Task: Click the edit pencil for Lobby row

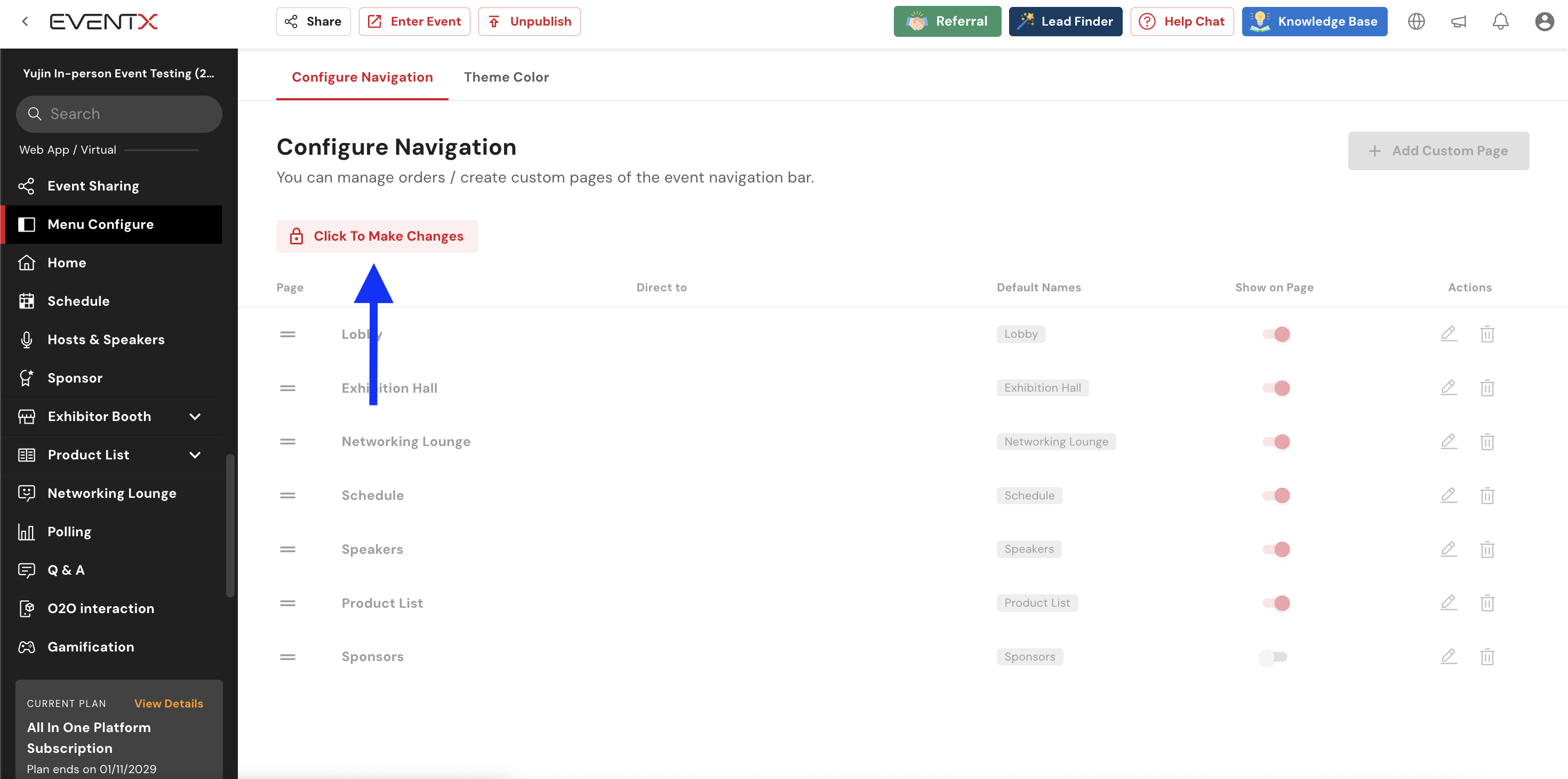Action: (x=1448, y=334)
